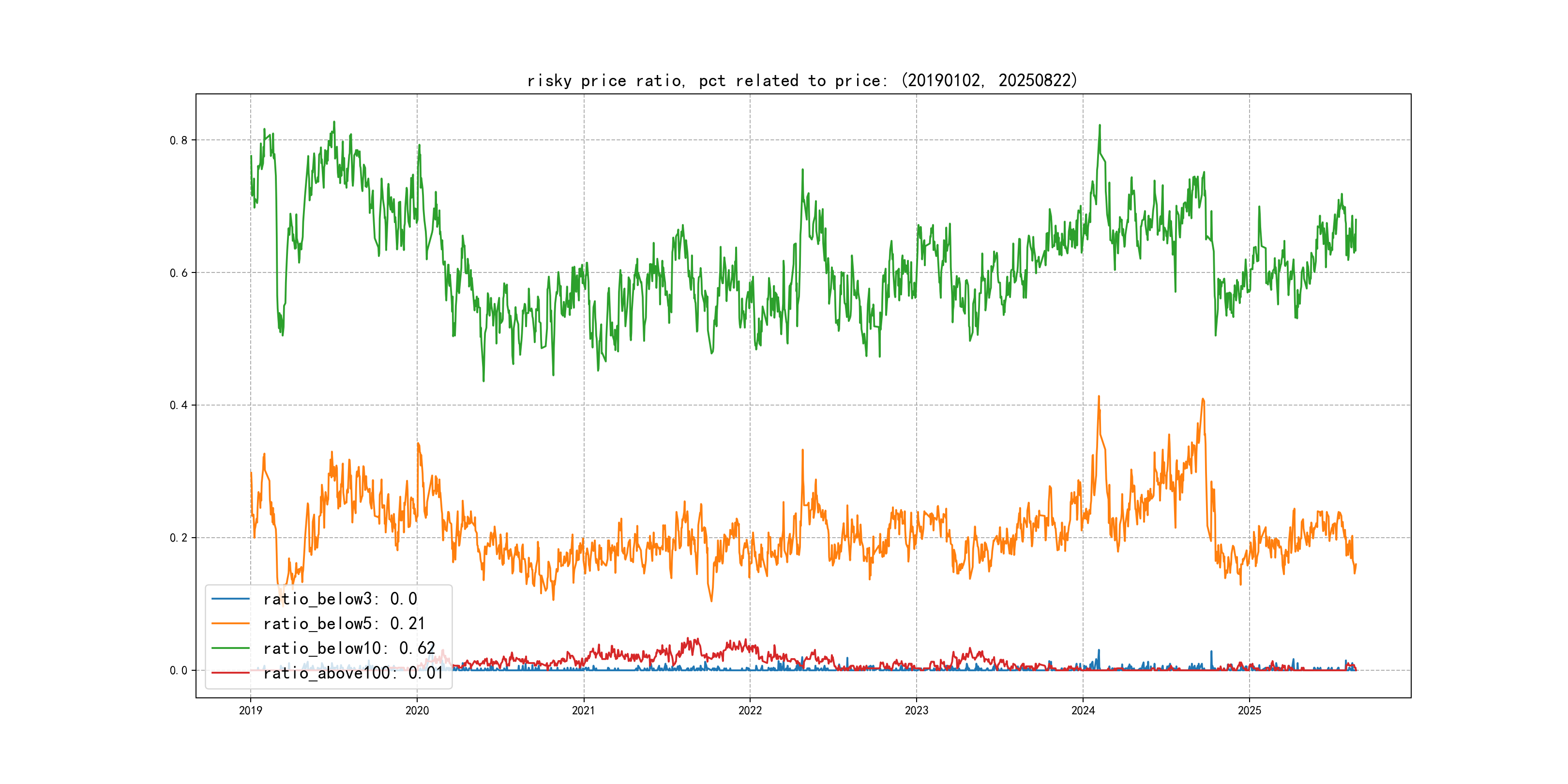The width and height of the screenshot is (1568, 784).
Task: Click the 0.2 y-axis tick label
Action: pos(179,538)
